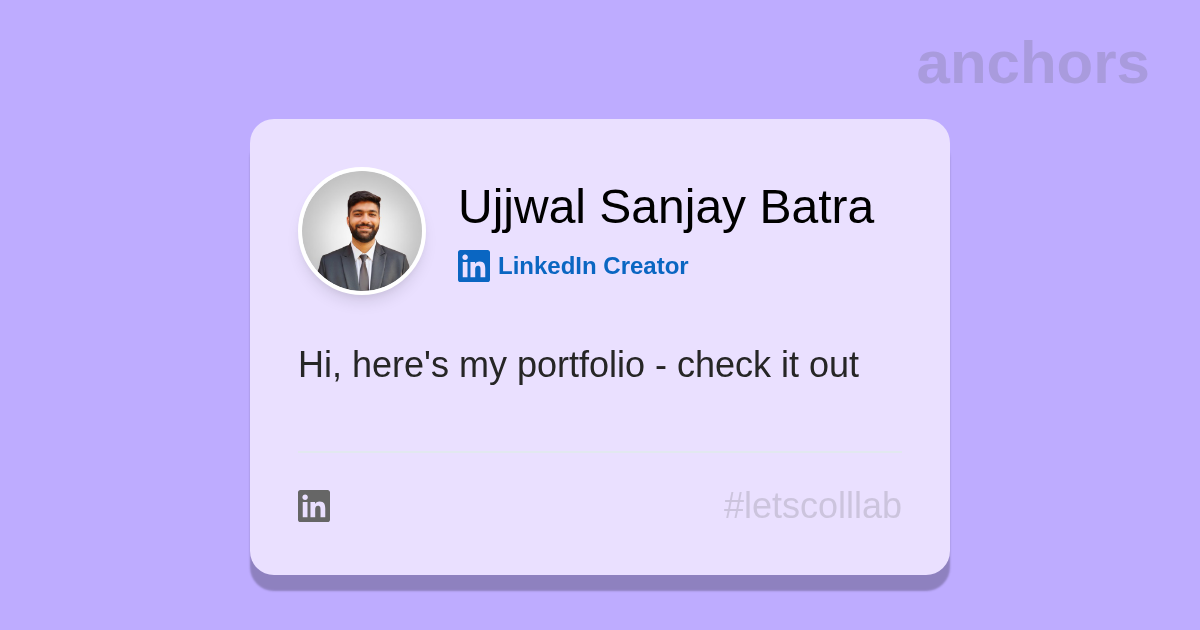Image resolution: width=1200 pixels, height=630 pixels.
Task: Click the blue LinkedIn logo beside Creator
Action: tap(473, 266)
